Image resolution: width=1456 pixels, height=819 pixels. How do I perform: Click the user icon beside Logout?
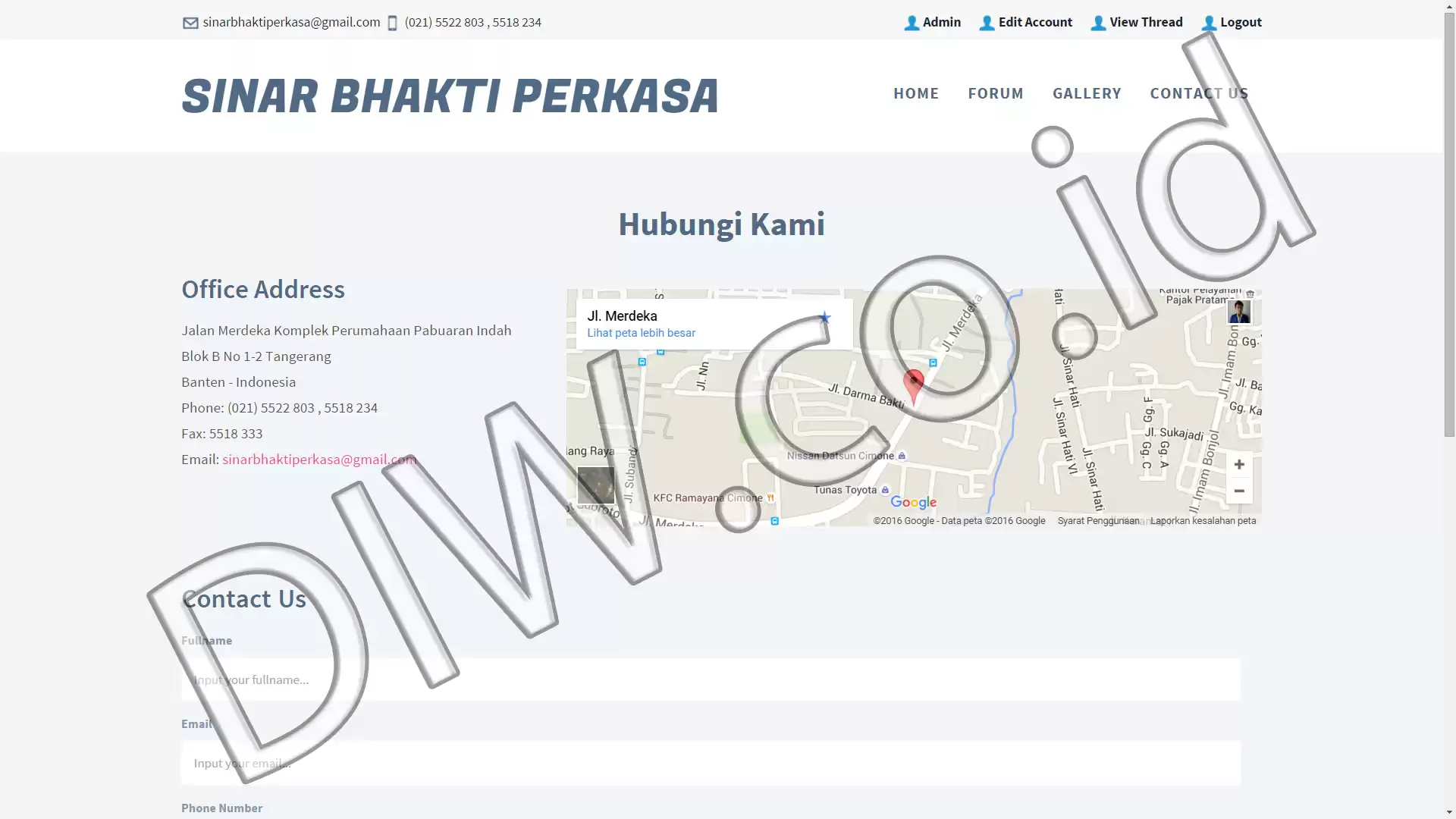coord(1209,24)
